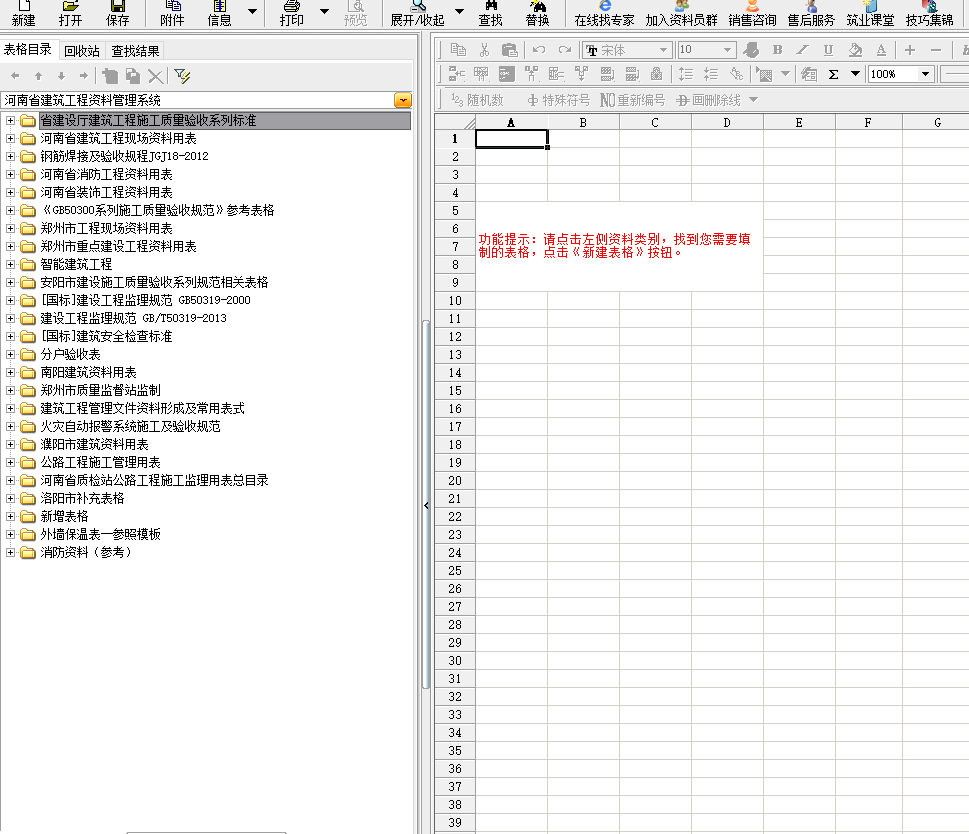
Task: Toggle bold formatting
Action: (x=778, y=50)
